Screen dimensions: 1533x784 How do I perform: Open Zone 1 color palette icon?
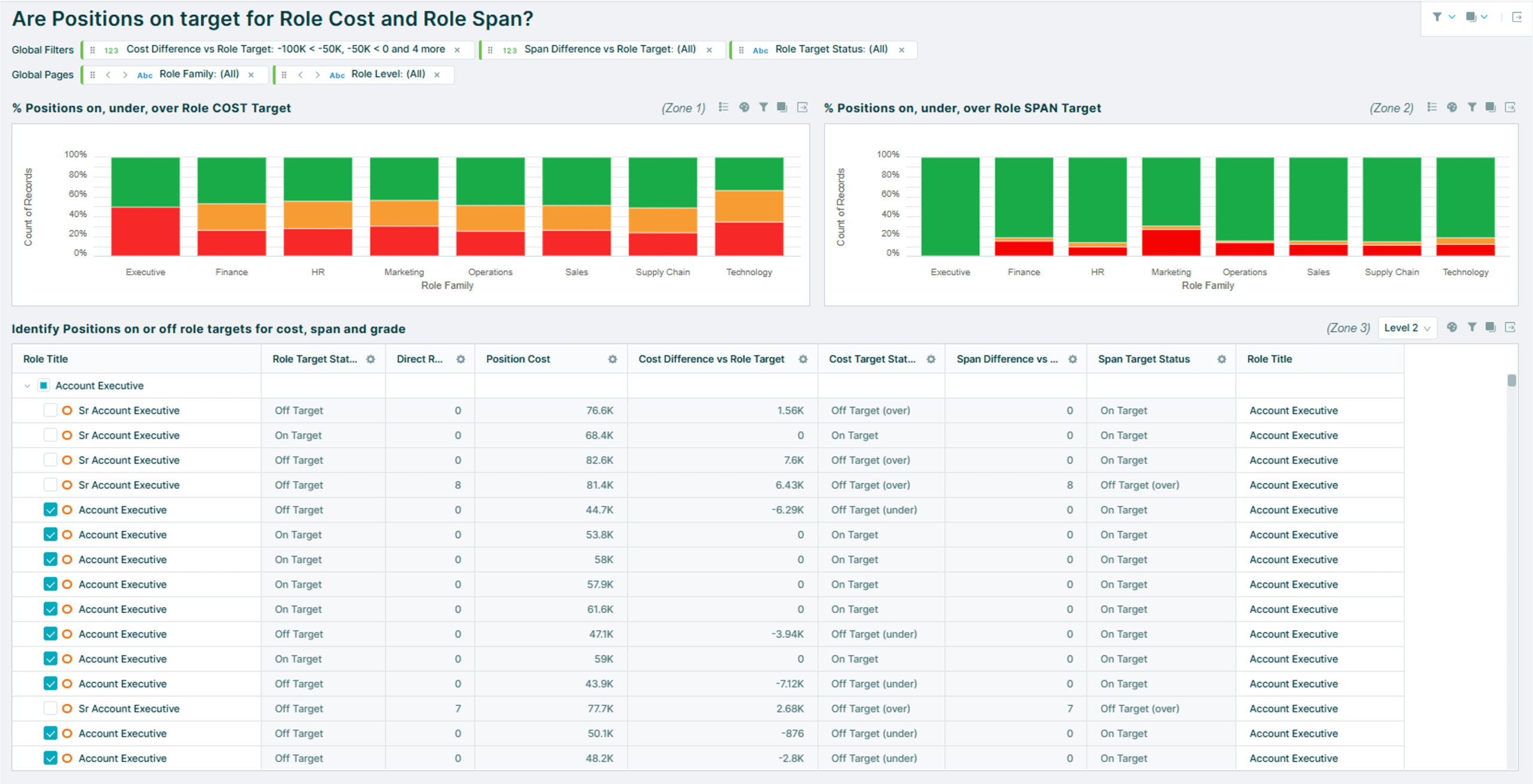tap(744, 107)
